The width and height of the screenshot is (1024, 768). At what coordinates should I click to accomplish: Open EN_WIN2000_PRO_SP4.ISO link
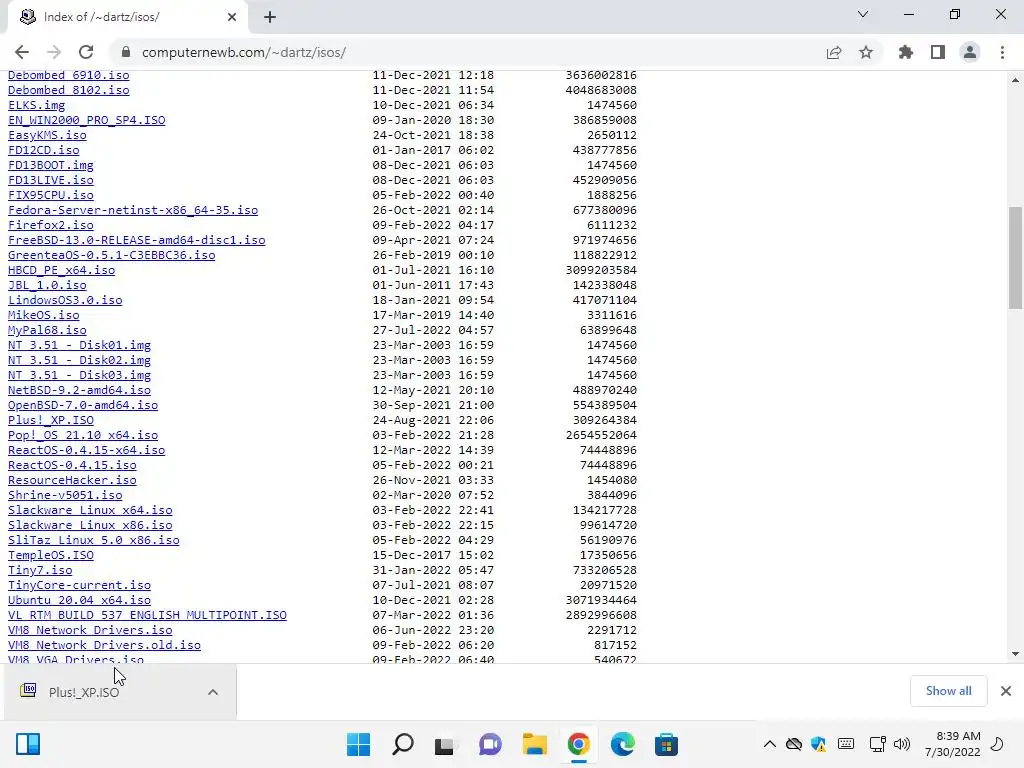click(86, 120)
